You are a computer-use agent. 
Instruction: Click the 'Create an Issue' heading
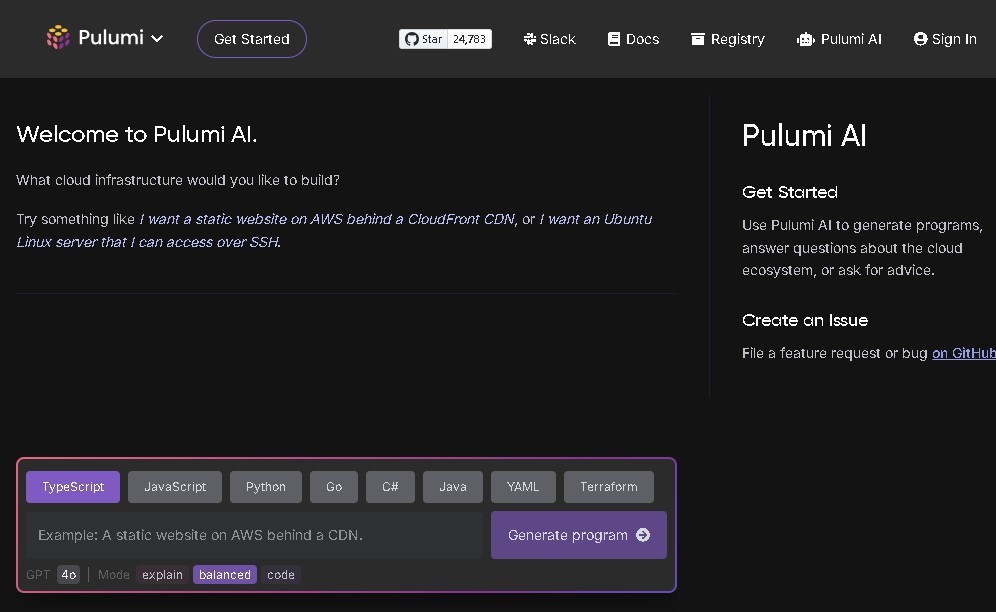(x=805, y=320)
